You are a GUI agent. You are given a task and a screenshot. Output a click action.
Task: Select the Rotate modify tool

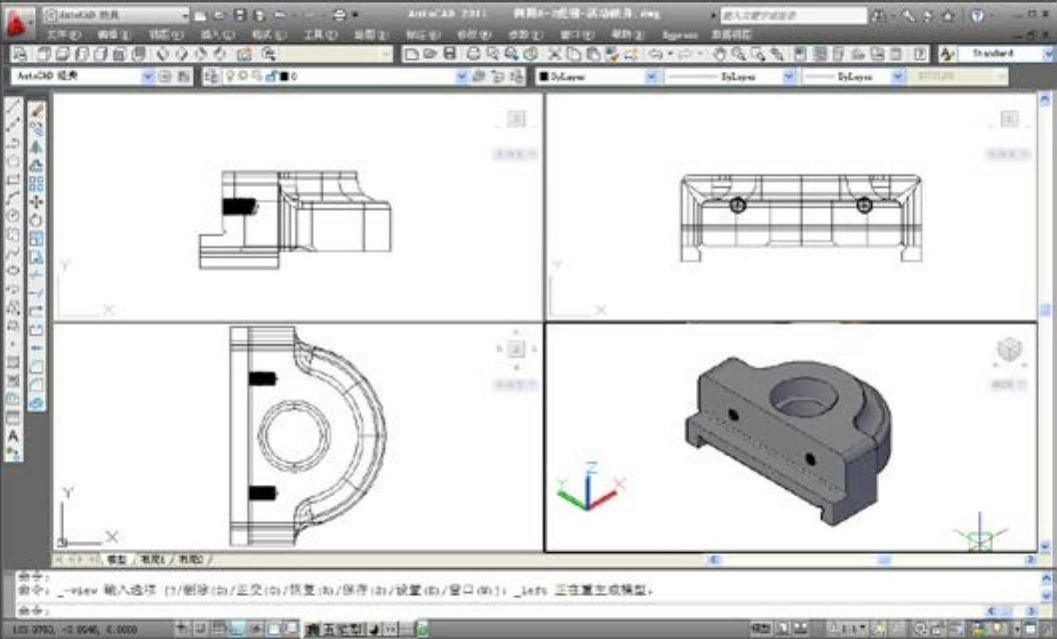click(x=36, y=220)
